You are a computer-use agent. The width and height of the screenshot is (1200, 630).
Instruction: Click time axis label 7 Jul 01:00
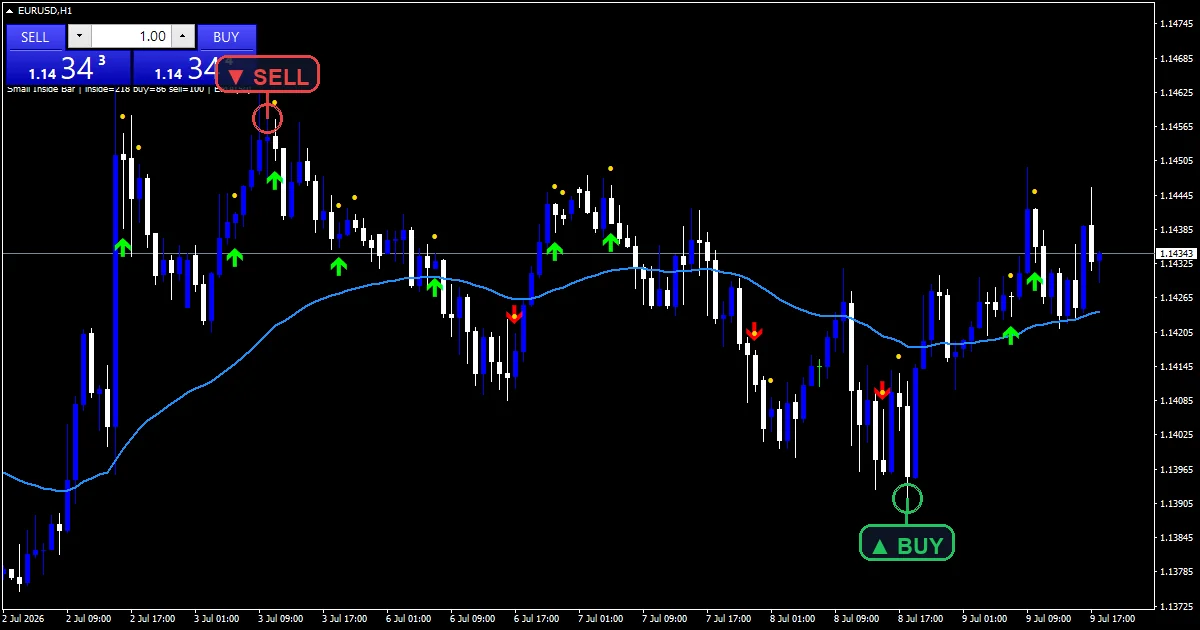click(x=602, y=618)
